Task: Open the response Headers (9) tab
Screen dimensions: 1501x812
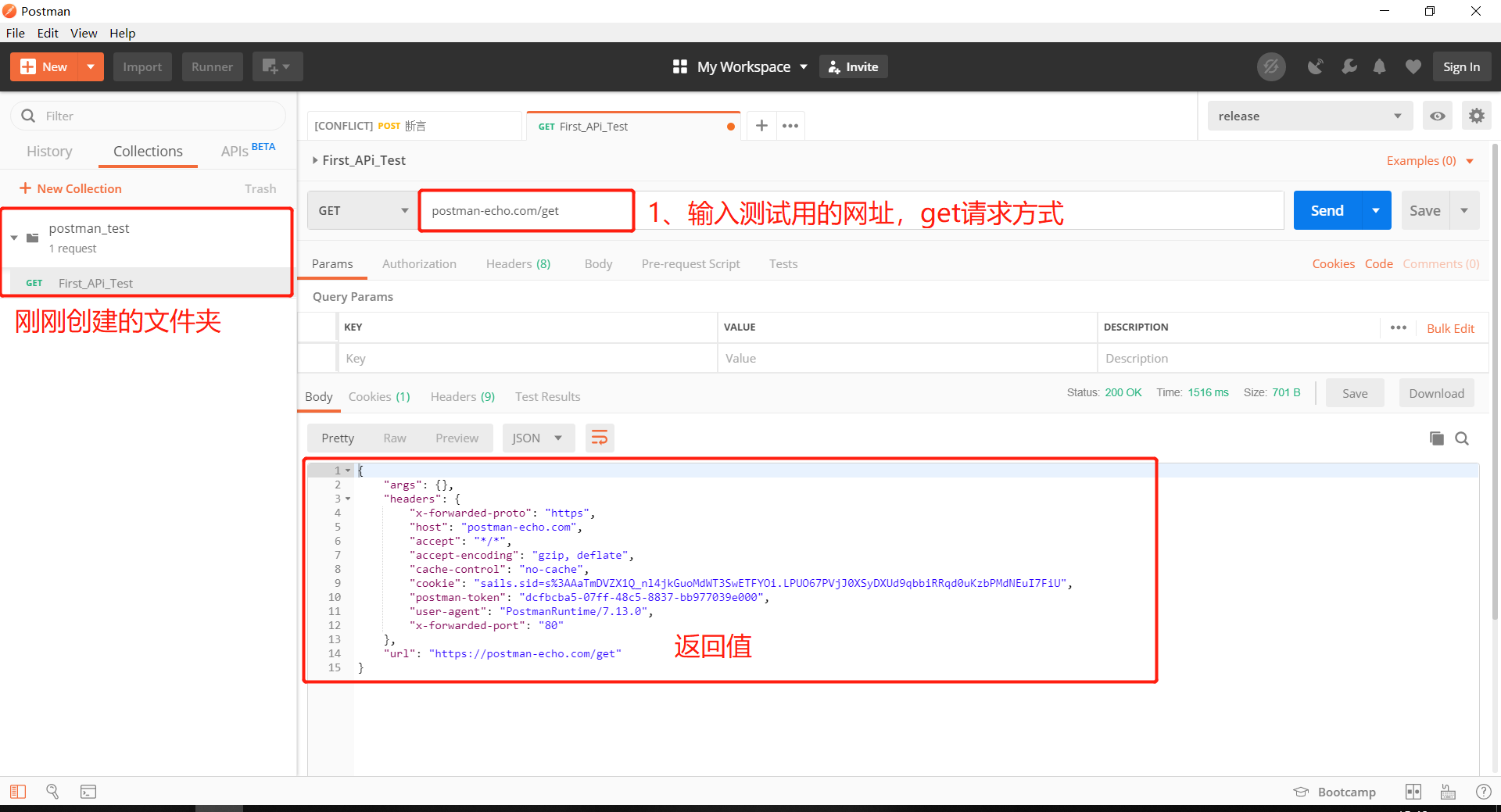Action: [x=463, y=397]
